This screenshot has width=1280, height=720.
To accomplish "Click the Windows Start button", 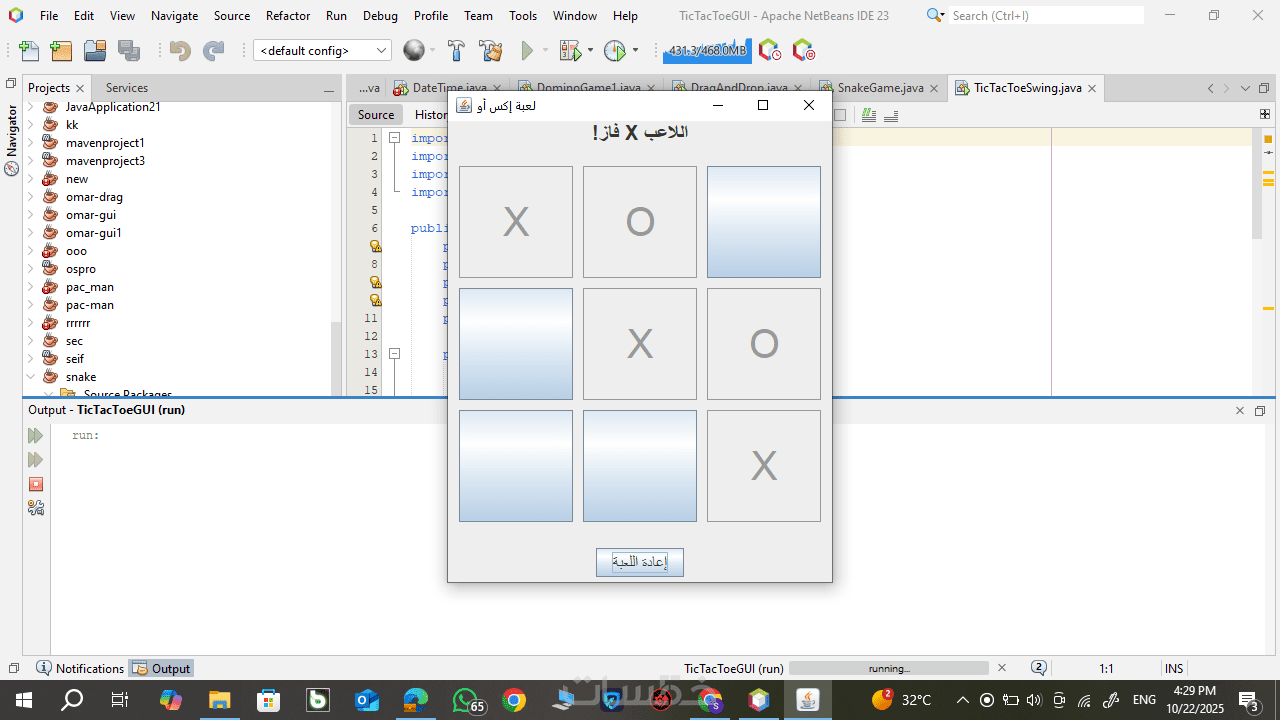I will click(x=24, y=700).
